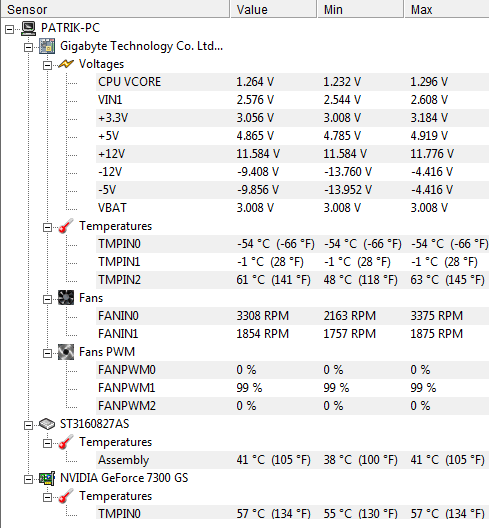Click the Fans PWM icon
Screen dimensions: 489x530
66,352
